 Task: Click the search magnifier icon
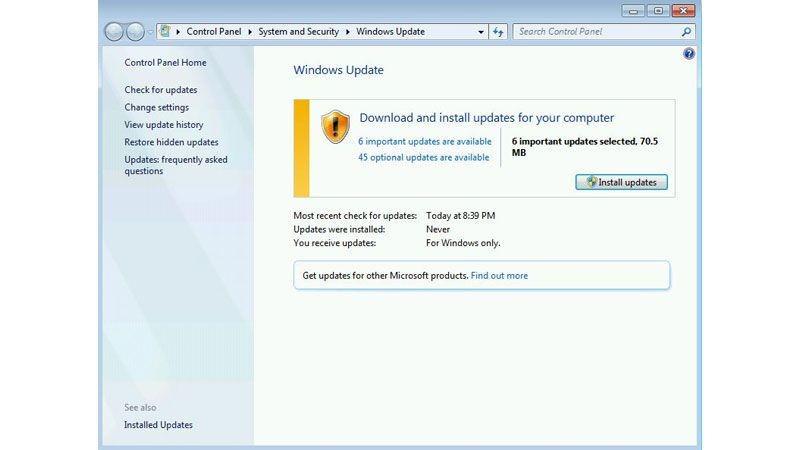[686, 32]
